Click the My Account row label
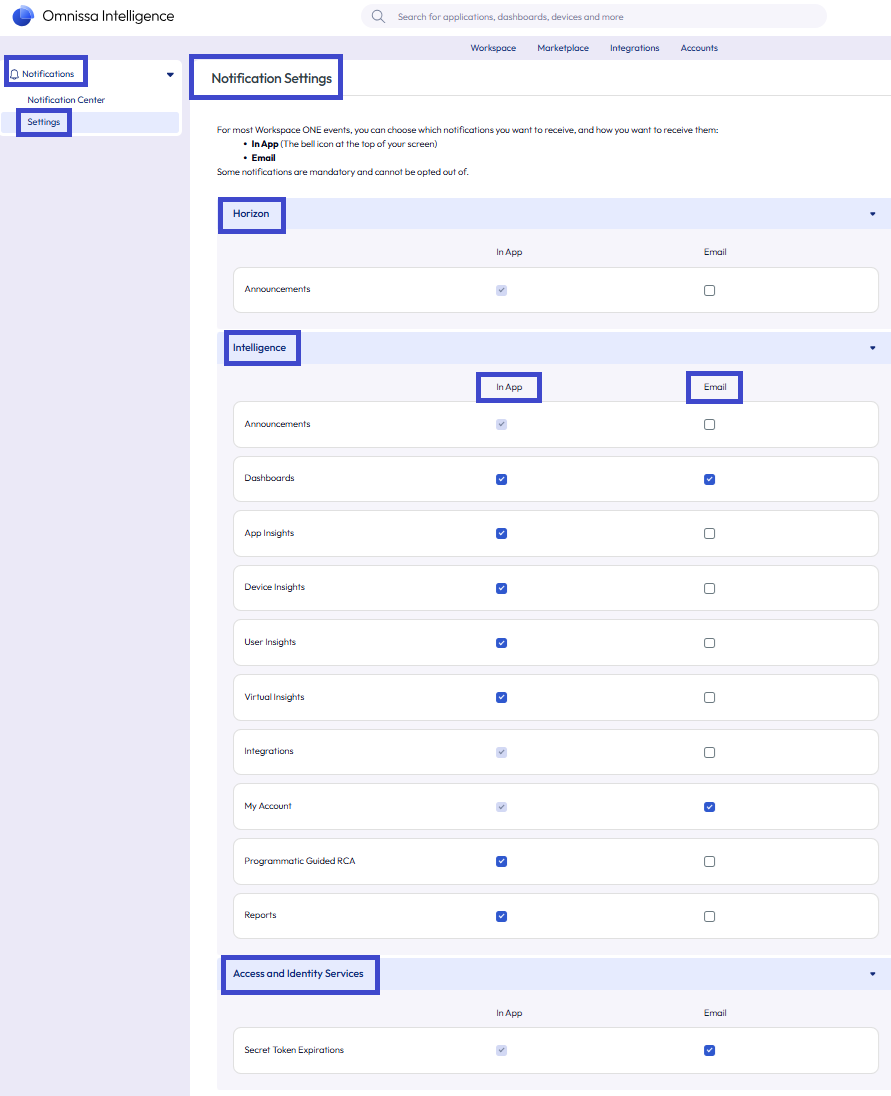The image size is (891, 1096). pos(268,806)
